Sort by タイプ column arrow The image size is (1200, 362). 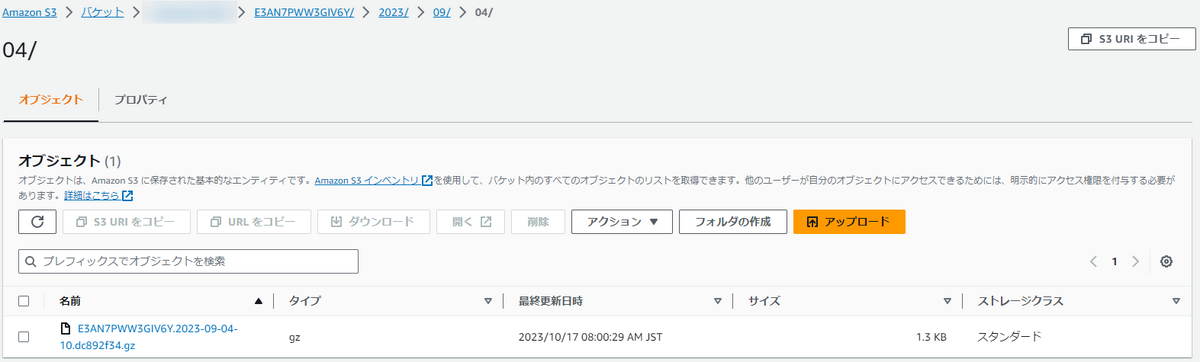pos(488,301)
